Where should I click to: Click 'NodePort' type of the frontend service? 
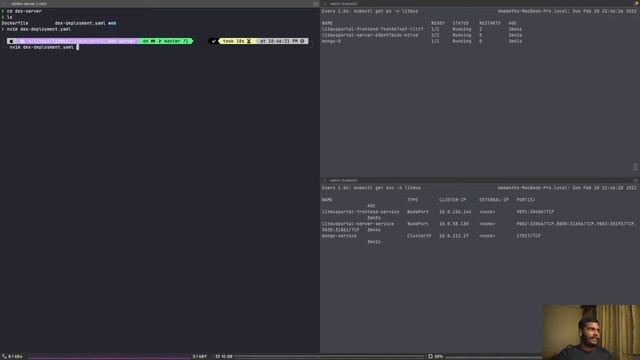coord(418,212)
